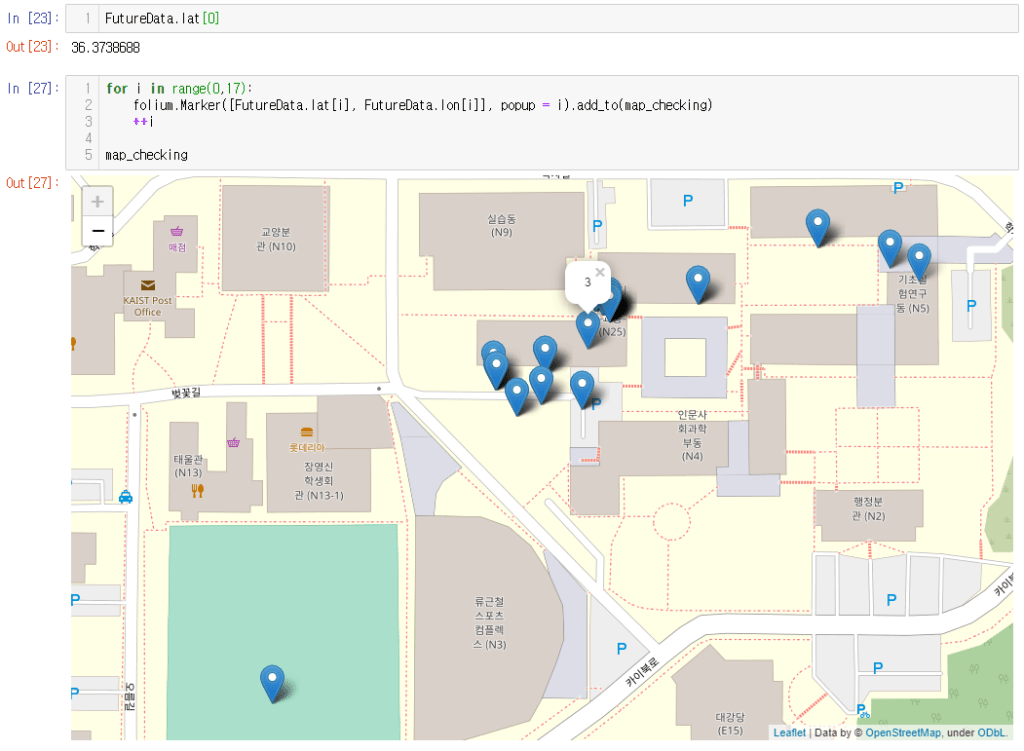
Task: Click the marker on the green sports field
Action: tap(272, 682)
